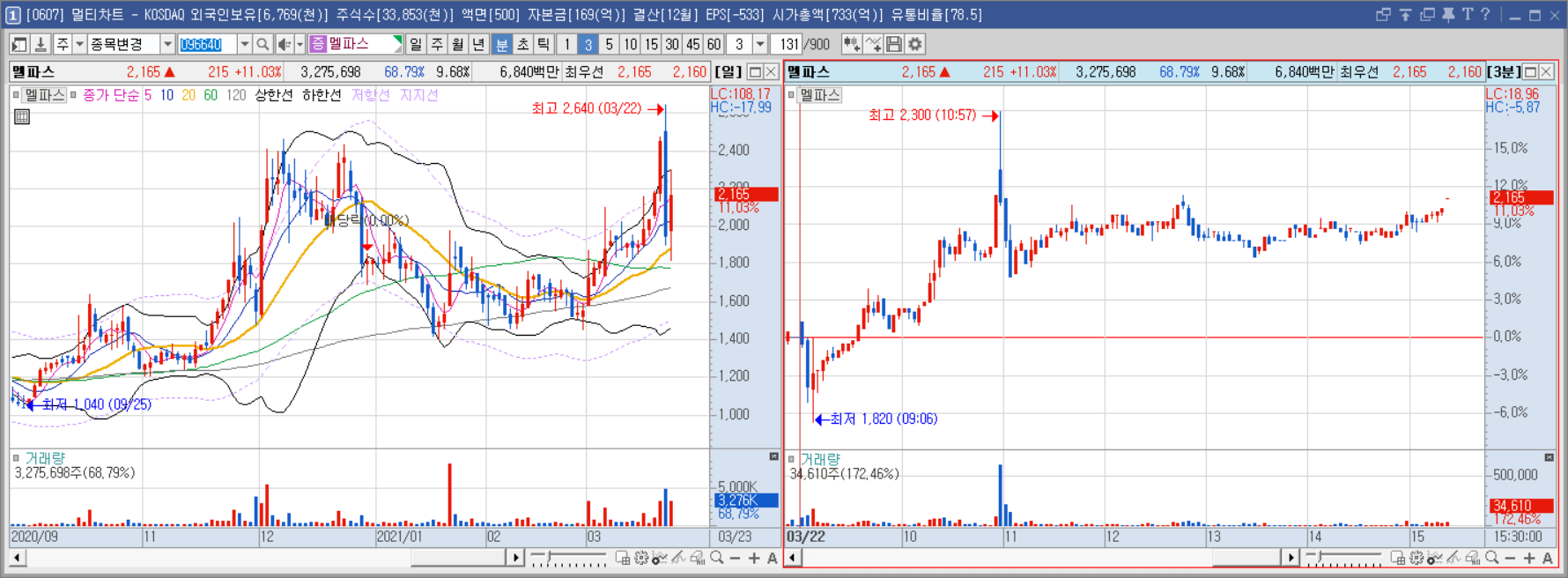Image resolution: width=1568 pixels, height=578 pixels.
Task: Expand the speaker options dropdown arrow
Action: (300, 44)
